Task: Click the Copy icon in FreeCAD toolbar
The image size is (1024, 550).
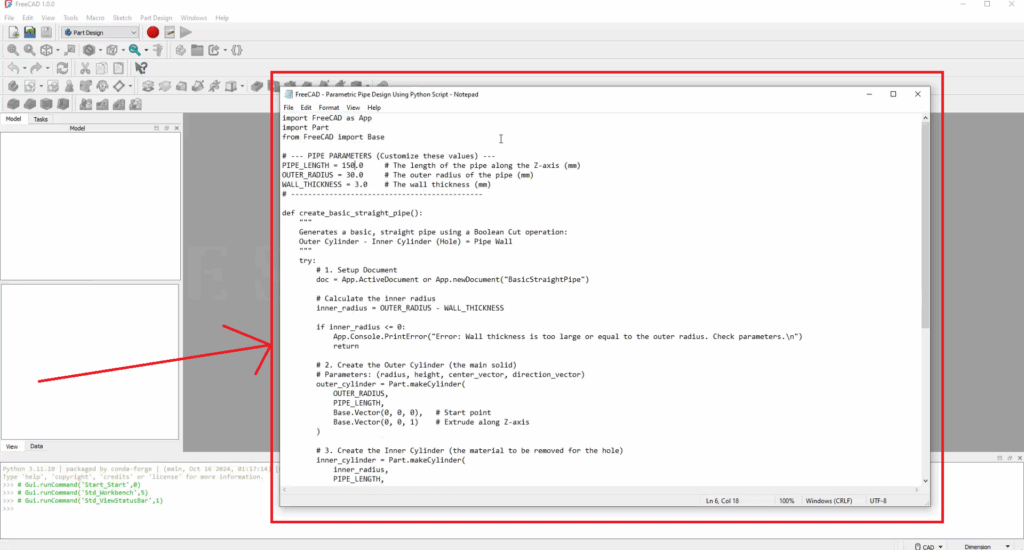Action: coord(101,68)
